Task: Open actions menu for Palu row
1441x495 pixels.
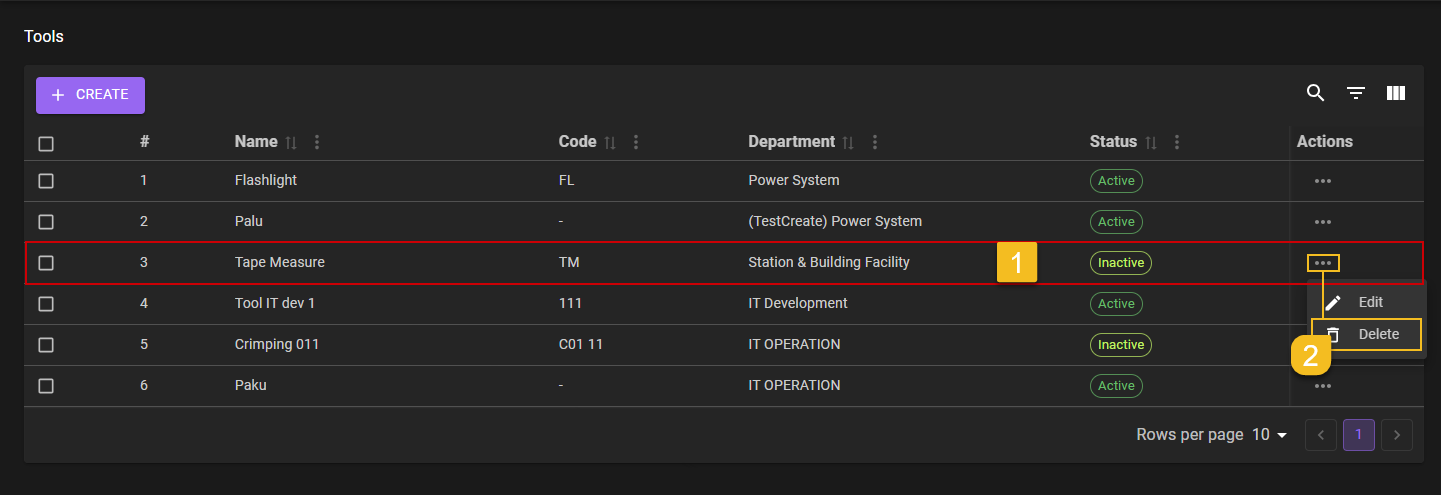Action: 1322,222
